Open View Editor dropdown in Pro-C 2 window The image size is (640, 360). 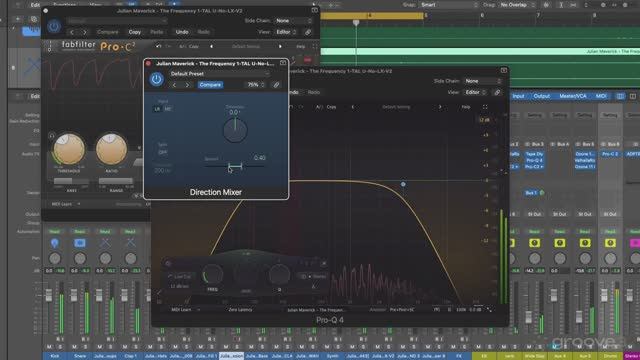click(x=286, y=32)
